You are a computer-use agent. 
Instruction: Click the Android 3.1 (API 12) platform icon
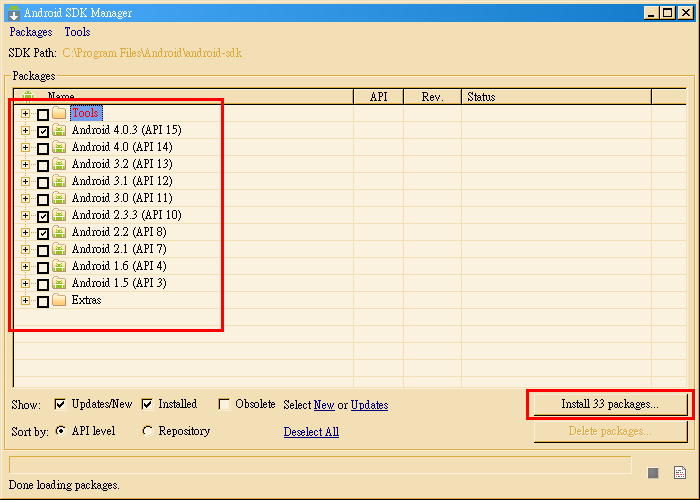point(59,181)
